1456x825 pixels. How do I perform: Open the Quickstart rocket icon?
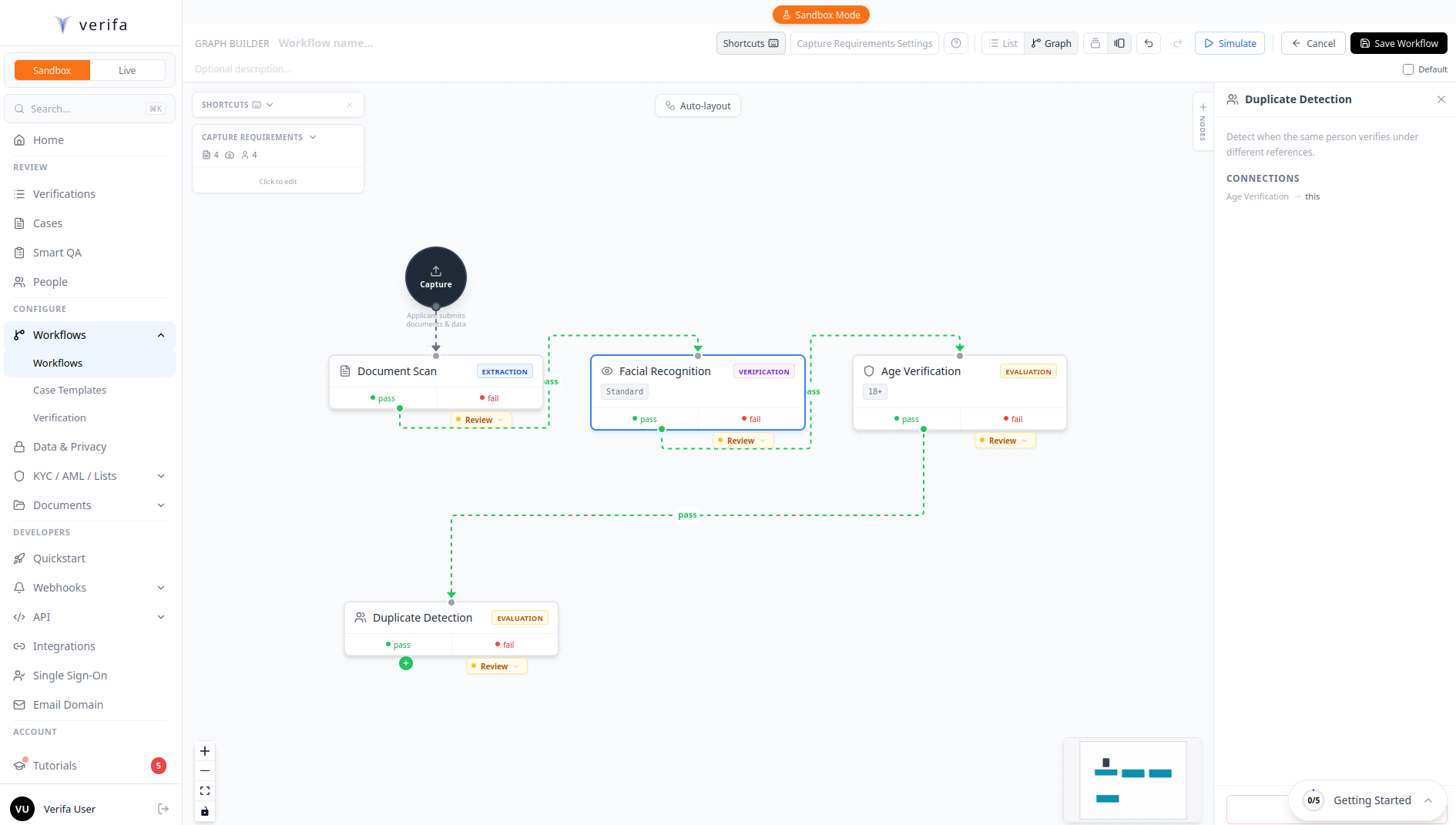(x=18, y=558)
